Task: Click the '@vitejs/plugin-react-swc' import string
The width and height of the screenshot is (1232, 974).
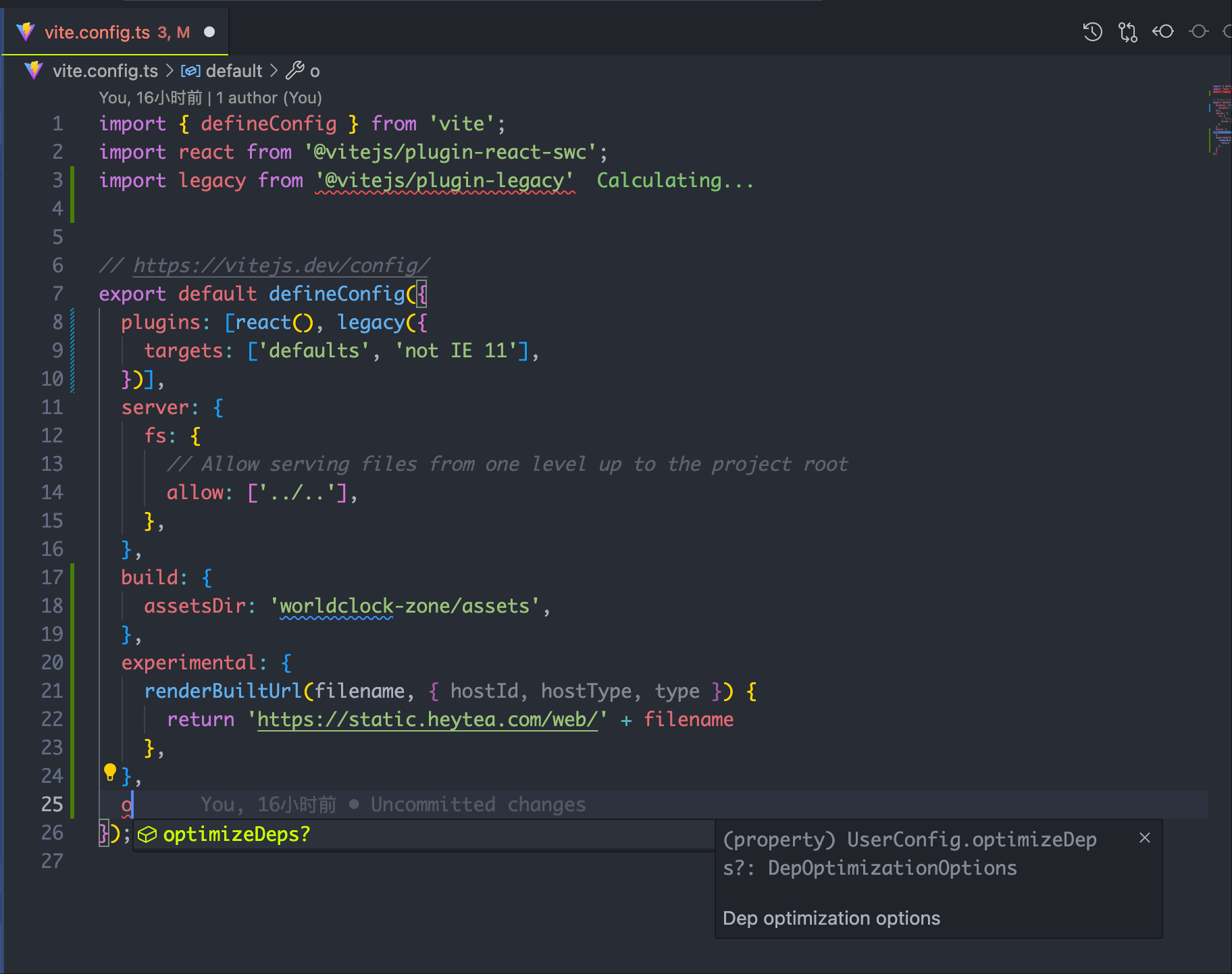Action: 451,152
